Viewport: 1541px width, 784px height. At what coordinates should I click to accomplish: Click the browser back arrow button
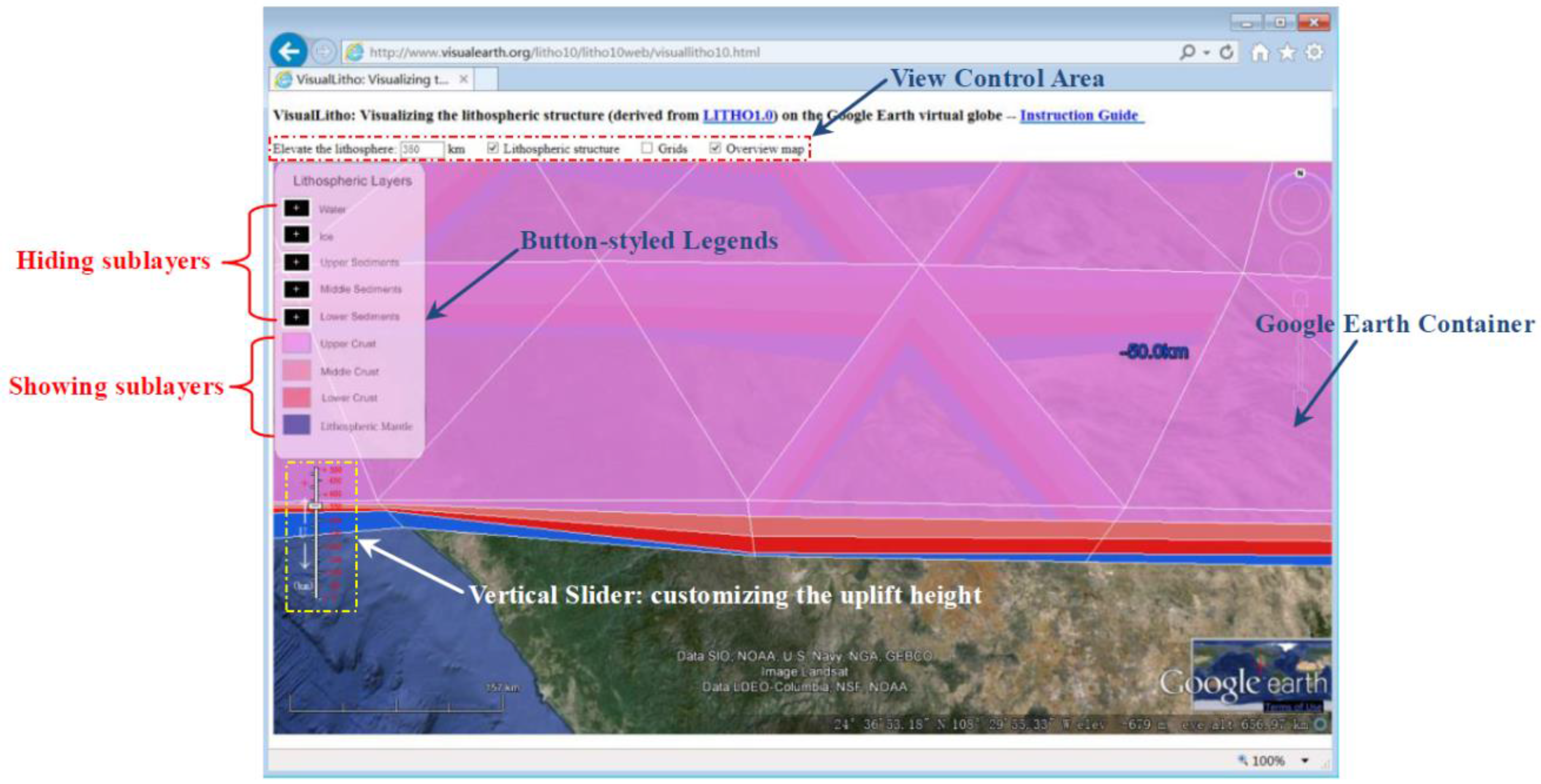point(288,52)
